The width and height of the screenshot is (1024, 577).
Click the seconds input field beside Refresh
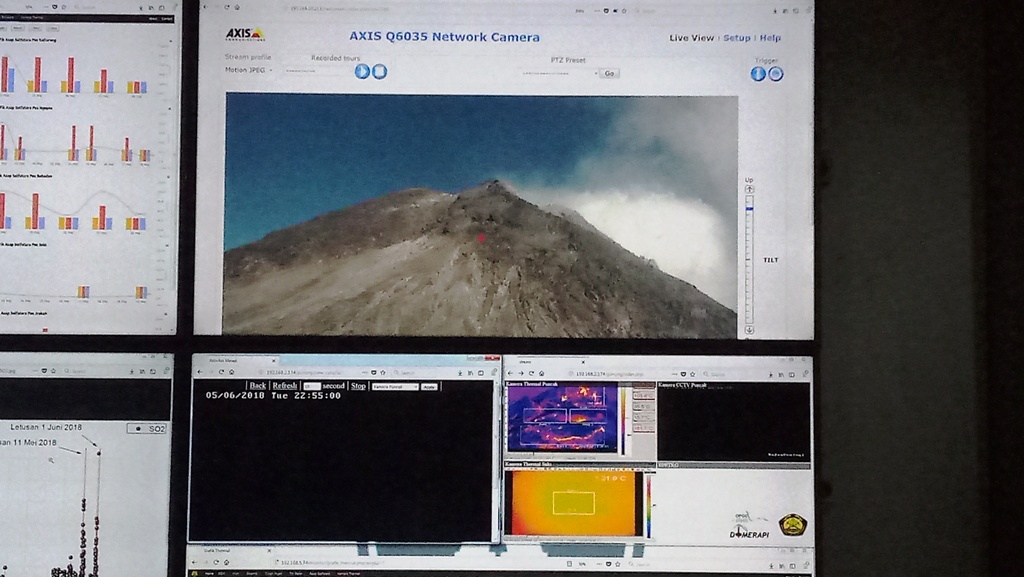(x=313, y=386)
